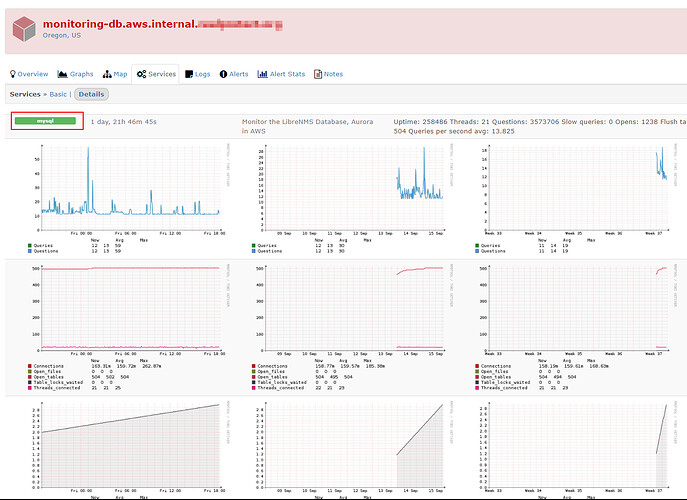Click the Logs book icon
The image size is (687, 500).
(189, 74)
